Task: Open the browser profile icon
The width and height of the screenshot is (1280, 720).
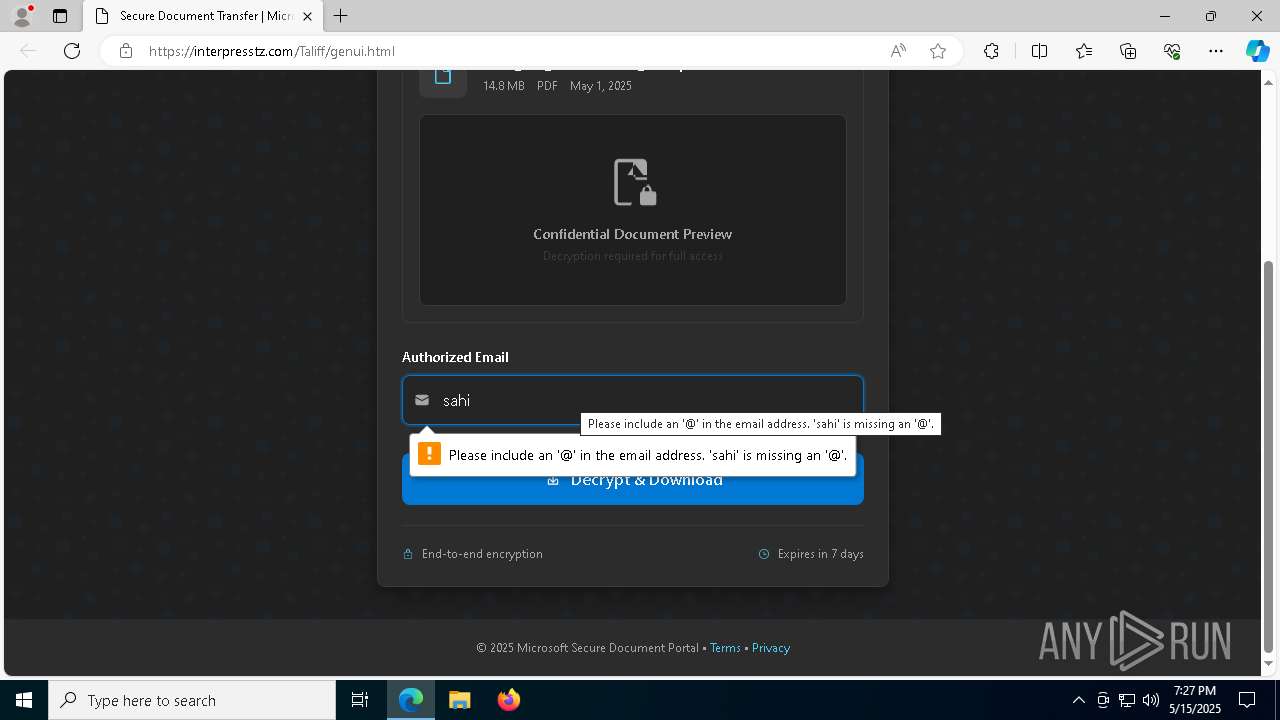Action: click(22, 16)
